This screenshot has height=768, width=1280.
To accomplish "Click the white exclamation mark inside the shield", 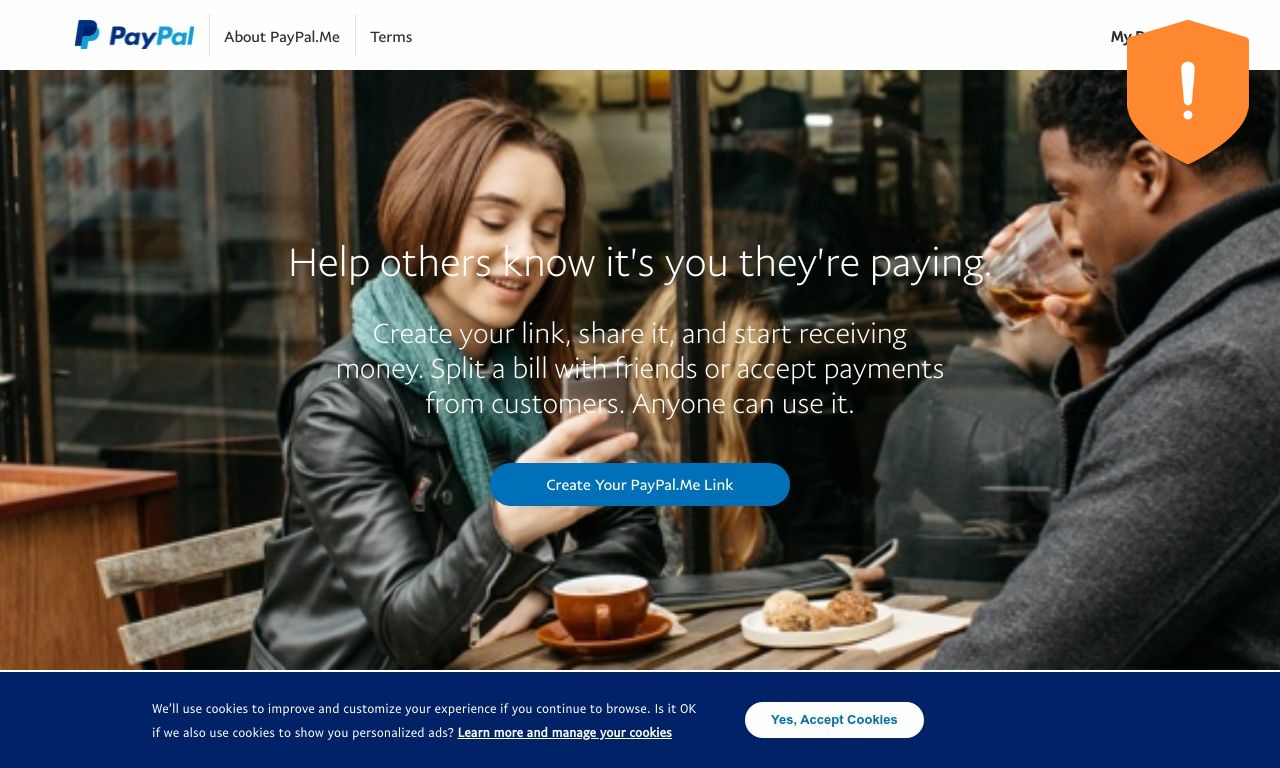I will point(1188,90).
